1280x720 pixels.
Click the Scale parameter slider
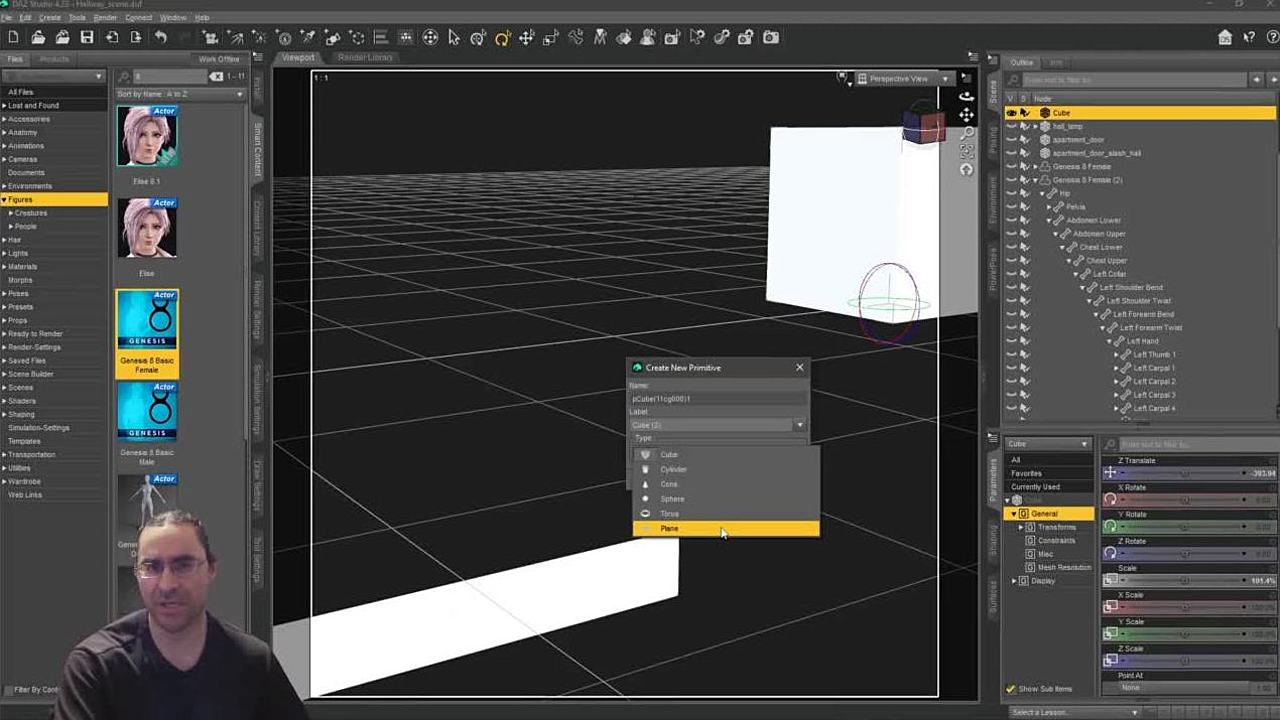click(1185, 581)
